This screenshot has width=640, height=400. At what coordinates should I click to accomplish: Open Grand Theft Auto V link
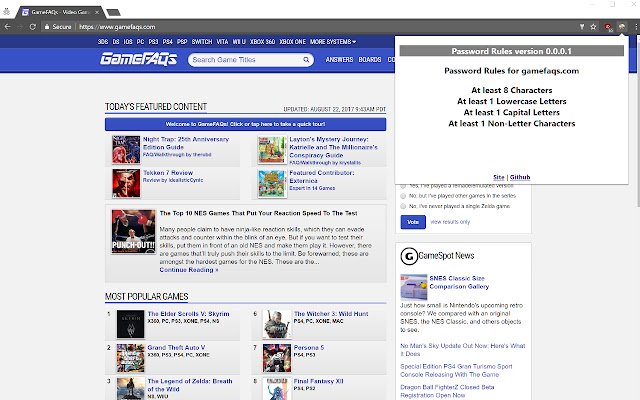tap(176, 348)
